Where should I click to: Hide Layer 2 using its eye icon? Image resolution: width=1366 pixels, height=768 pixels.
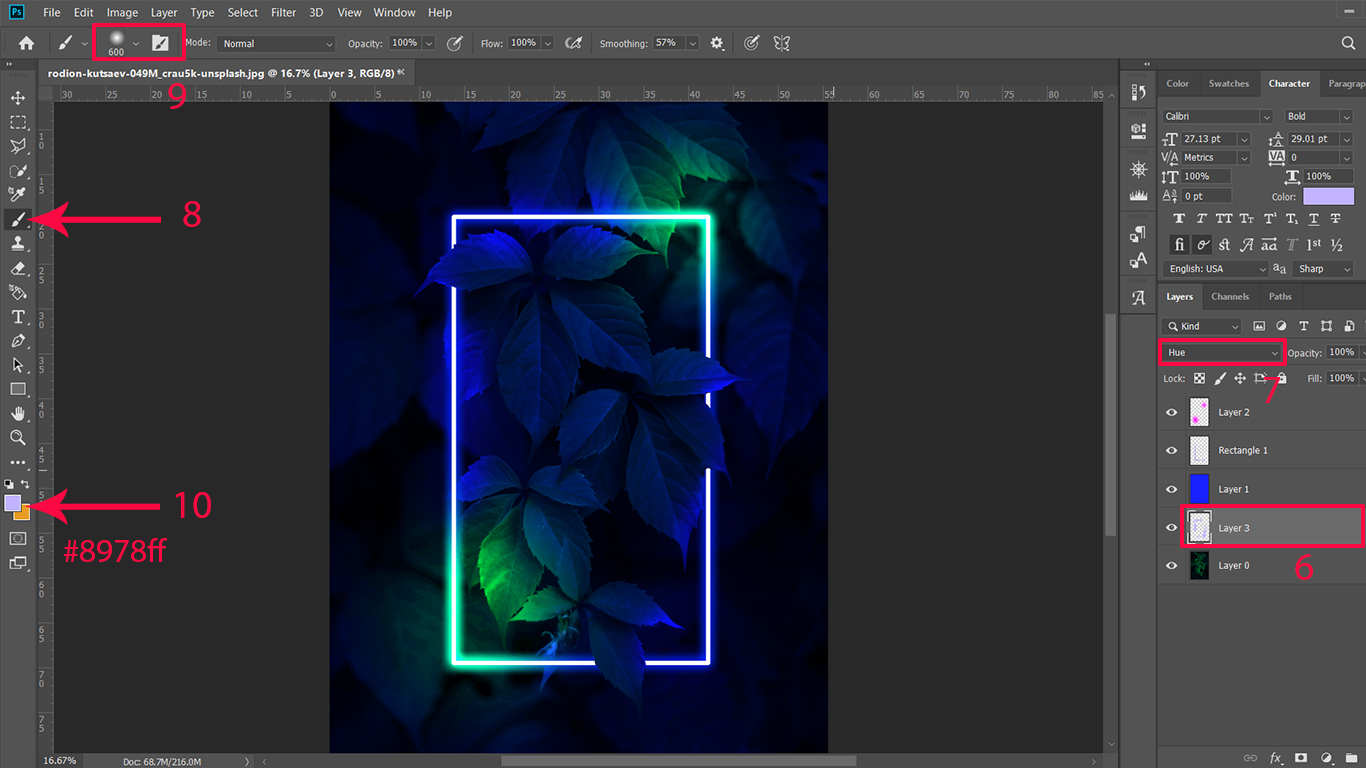pos(1171,412)
